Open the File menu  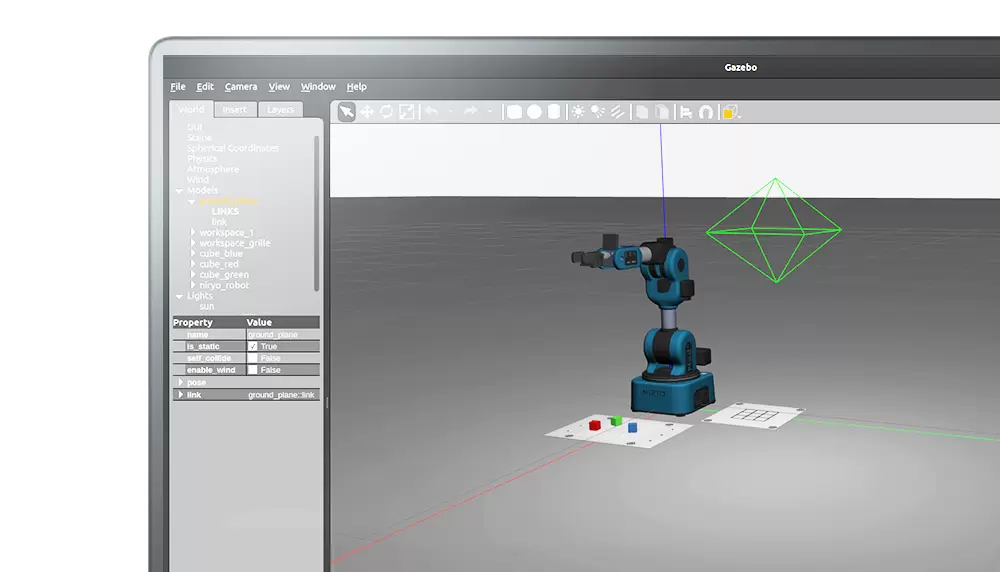point(178,87)
